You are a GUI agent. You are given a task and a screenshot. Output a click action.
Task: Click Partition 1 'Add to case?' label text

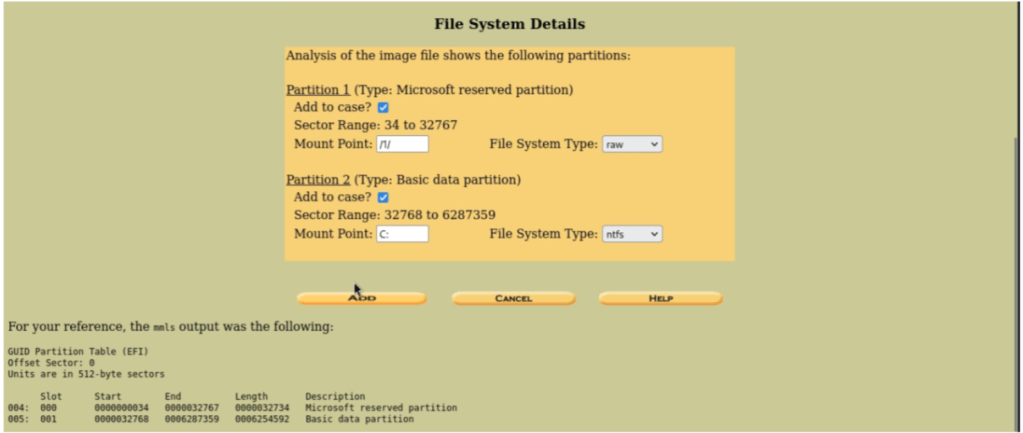[332, 108]
